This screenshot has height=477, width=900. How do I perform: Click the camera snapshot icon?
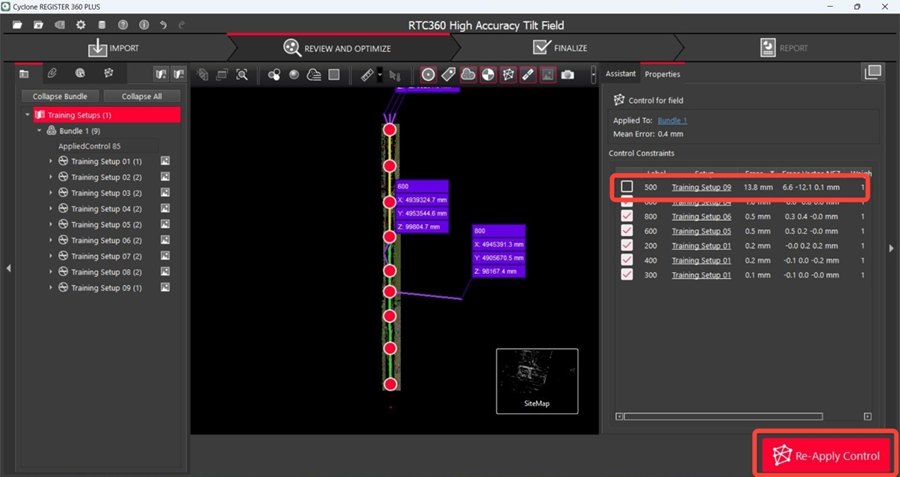tap(568, 74)
